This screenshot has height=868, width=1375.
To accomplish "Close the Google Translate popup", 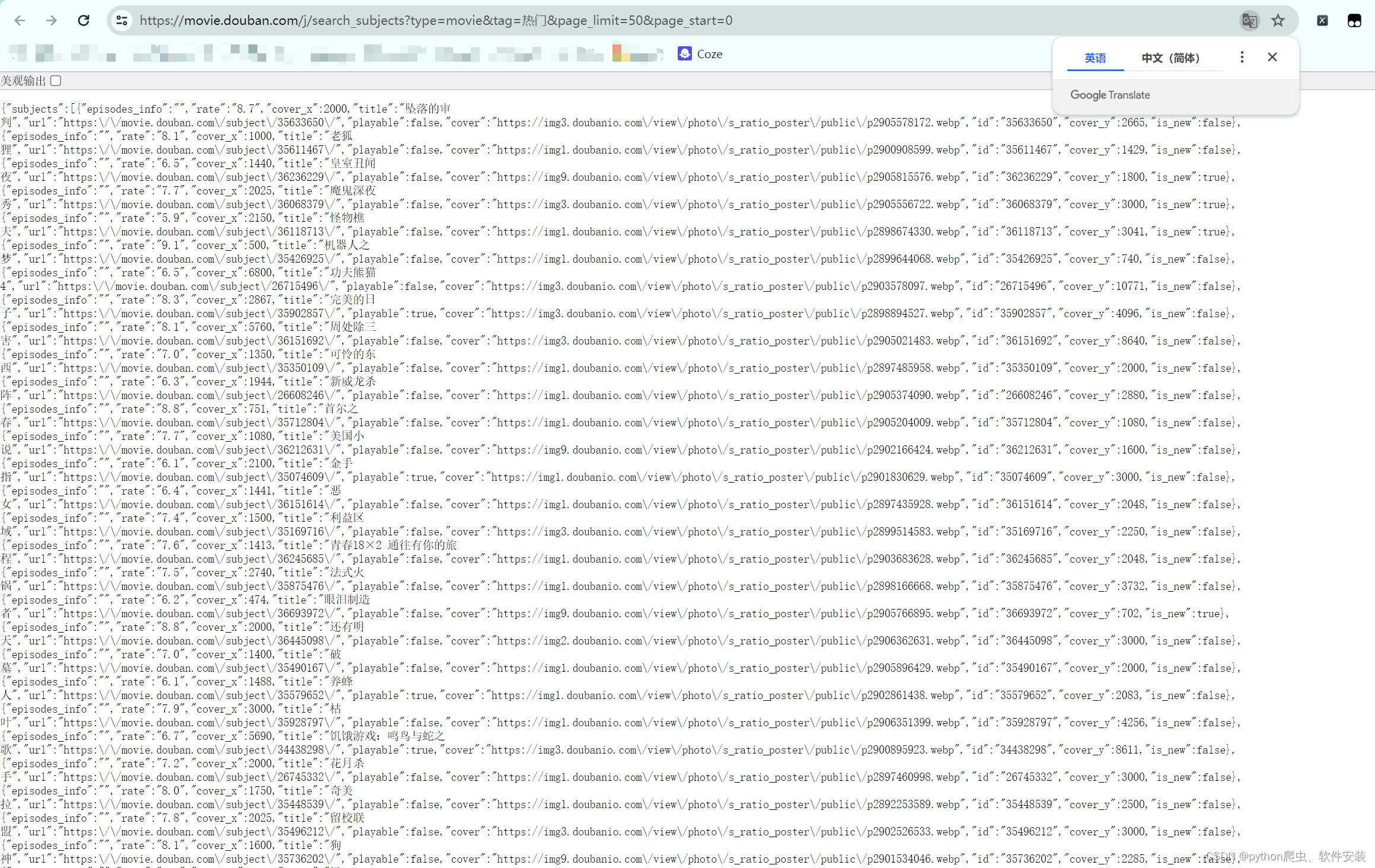I will click(1272, 57).
